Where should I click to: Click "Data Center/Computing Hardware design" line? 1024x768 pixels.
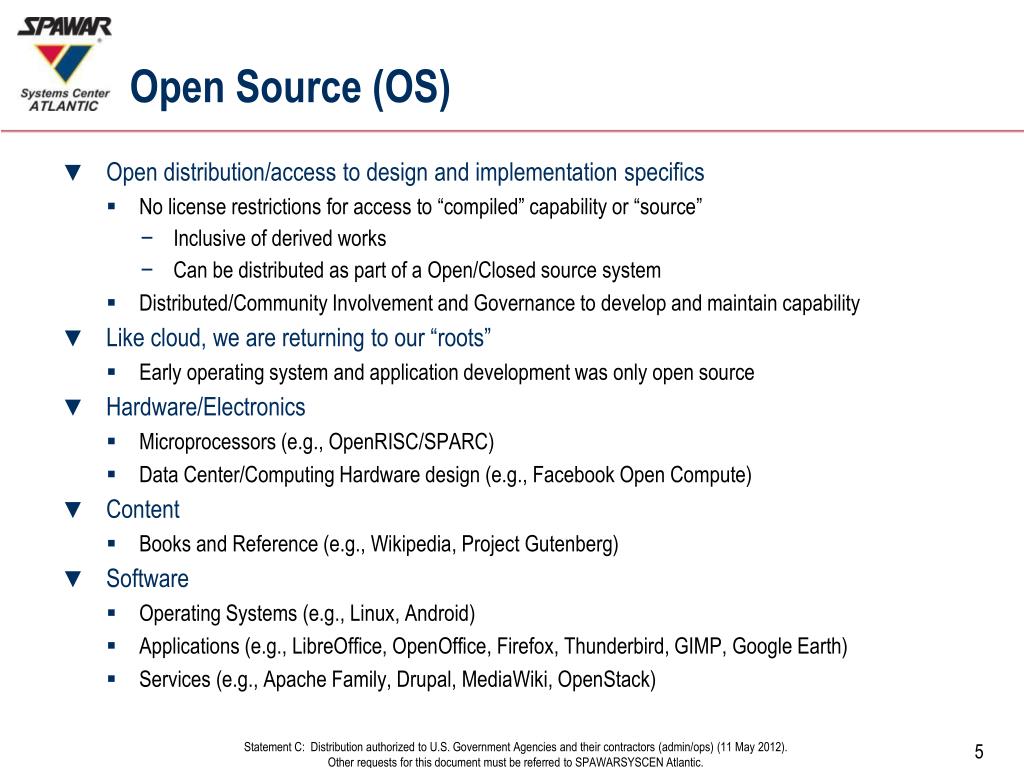445,475
